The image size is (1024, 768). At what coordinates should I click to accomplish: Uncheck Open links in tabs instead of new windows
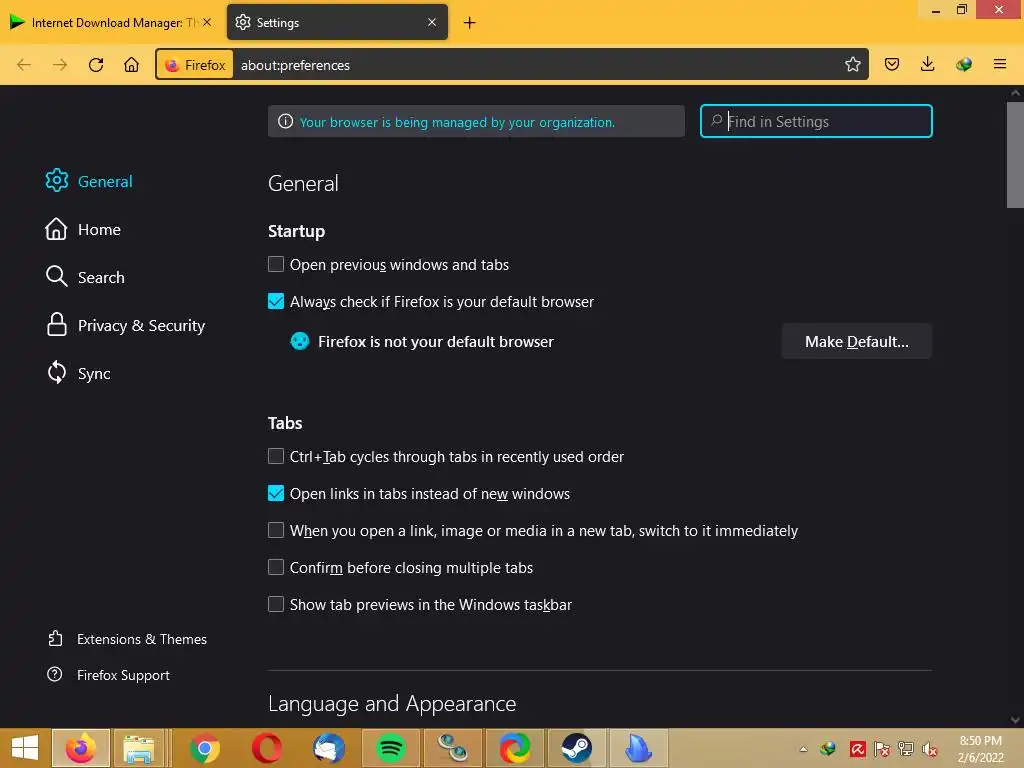[x=276, y=493]
